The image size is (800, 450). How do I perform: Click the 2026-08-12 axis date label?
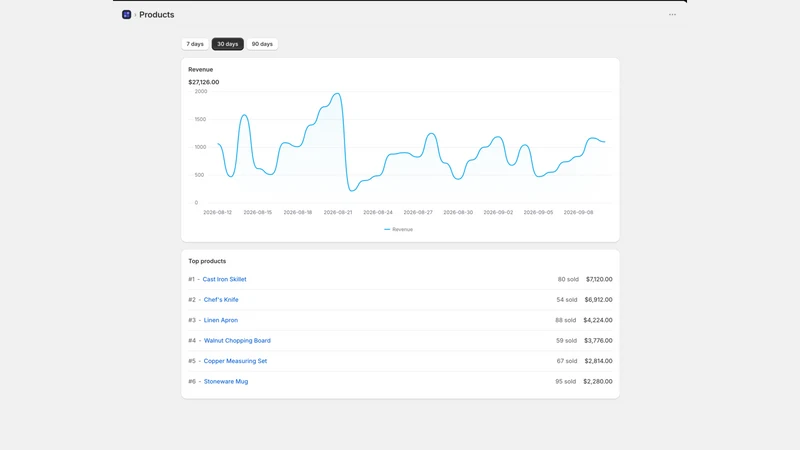coord(217,212)
